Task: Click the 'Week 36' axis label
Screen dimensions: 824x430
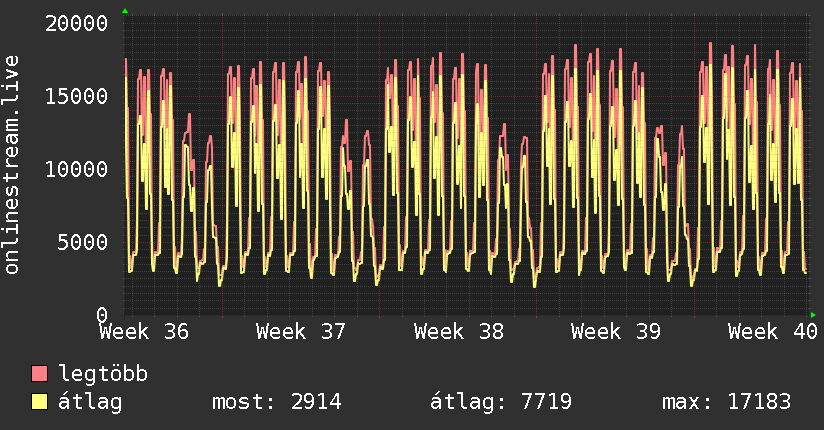Action: pyautogui.click(x=144, y=332)
